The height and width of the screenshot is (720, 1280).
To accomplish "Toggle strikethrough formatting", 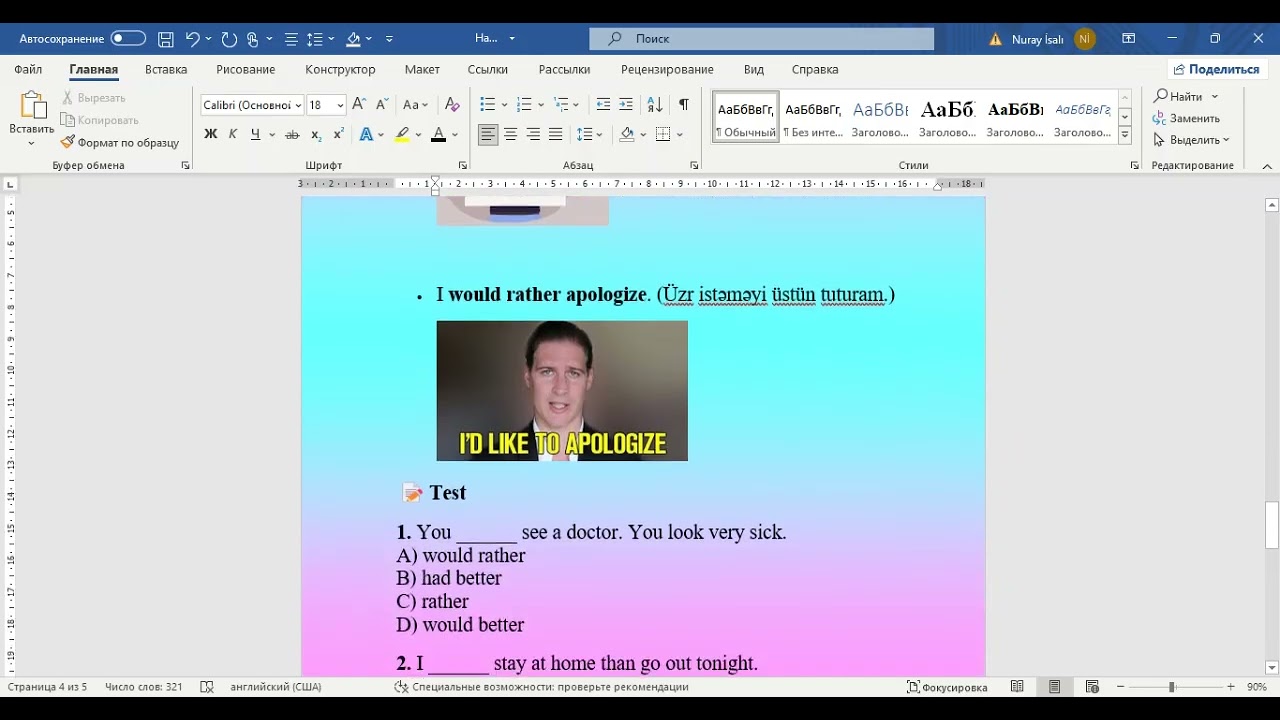I will tap(292, 134).
